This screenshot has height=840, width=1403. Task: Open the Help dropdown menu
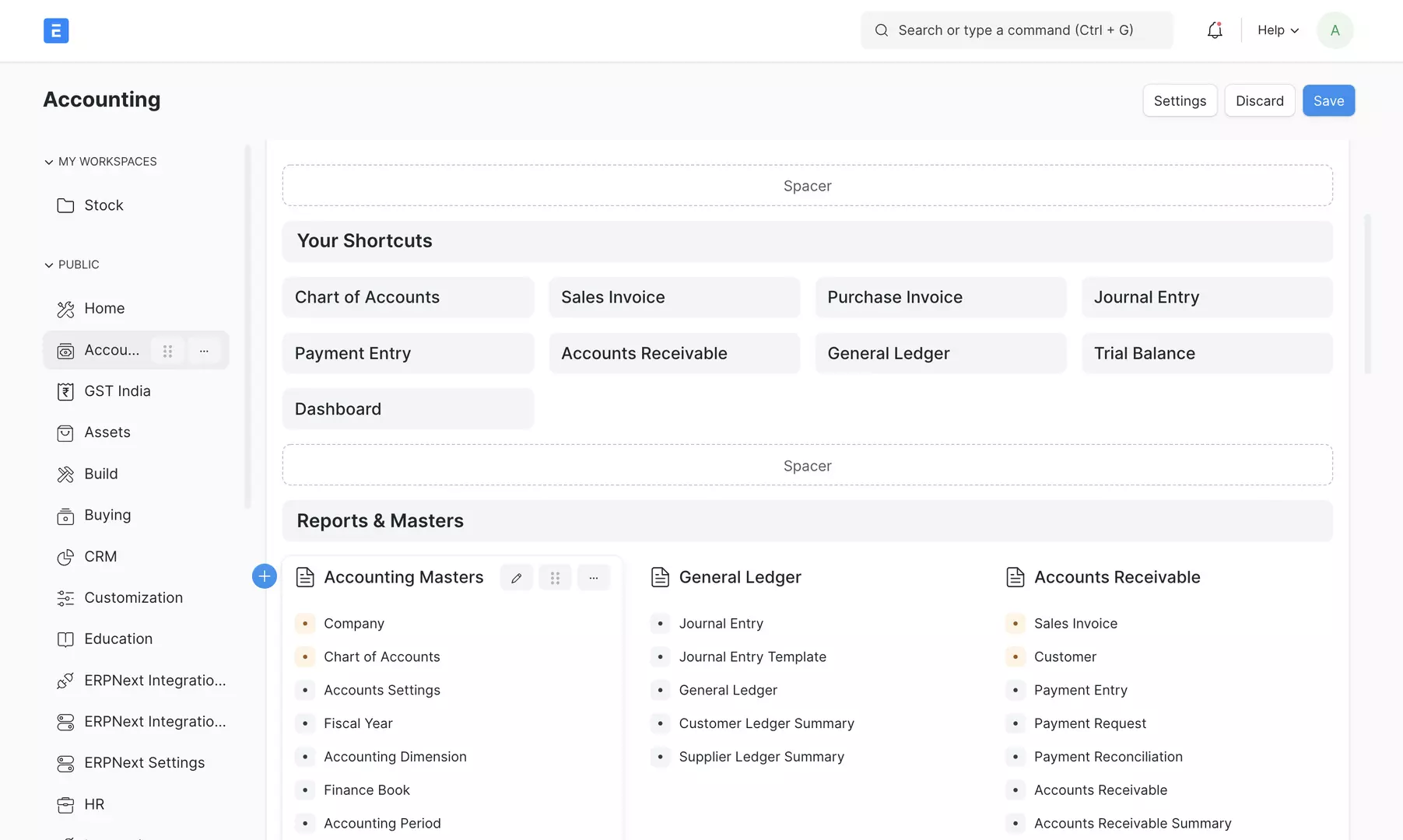point(1278,30)
